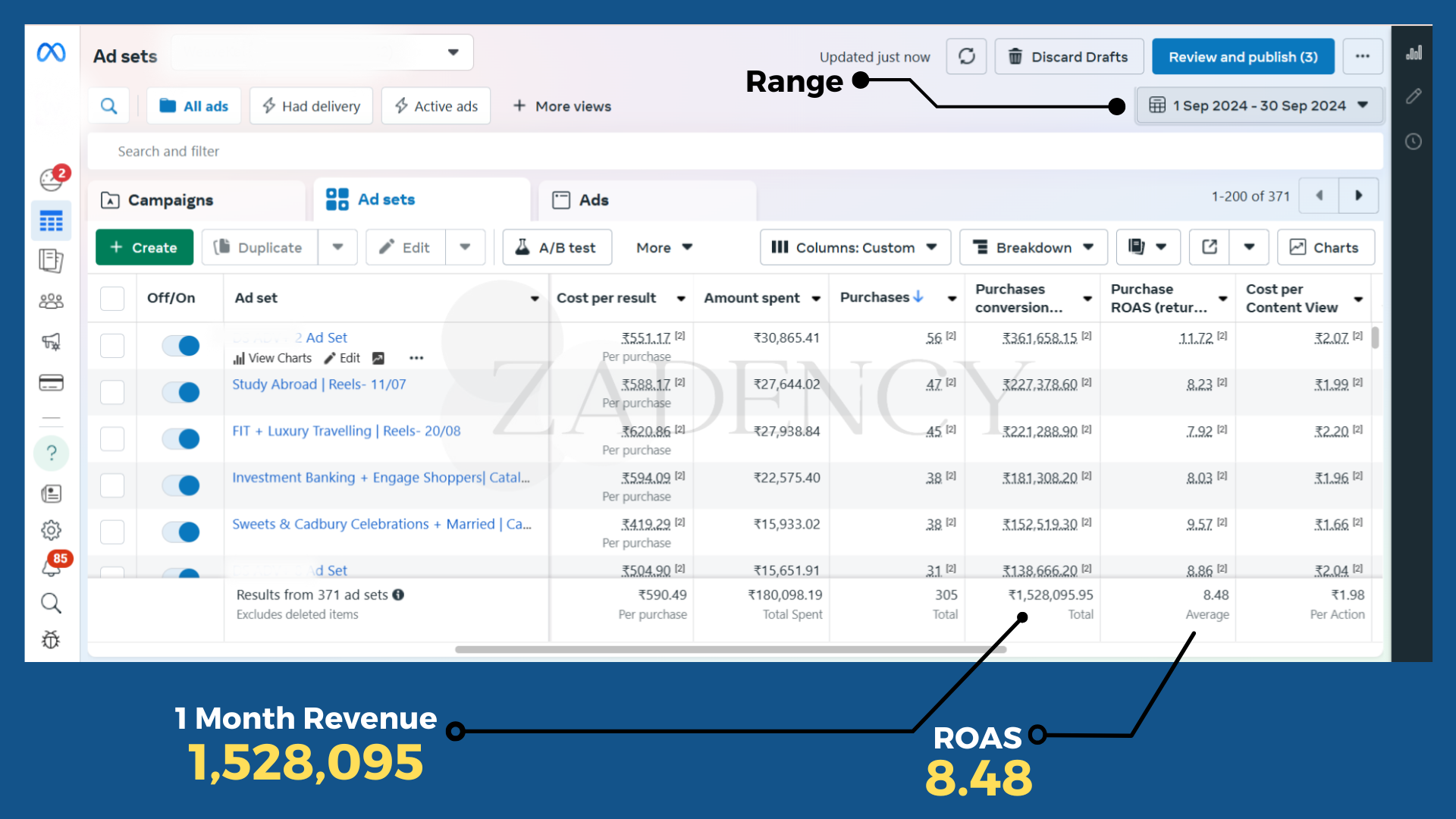The image size is (1456, 819).
Task: Click the Meta logo icon
Action: (x=51, y=52)
